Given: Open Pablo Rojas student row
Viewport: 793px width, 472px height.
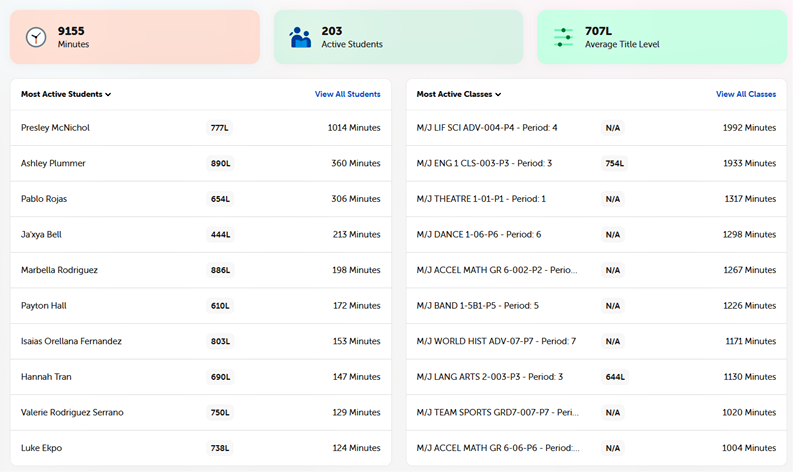Looking at the screenshot, I should [x=47, y=199].
